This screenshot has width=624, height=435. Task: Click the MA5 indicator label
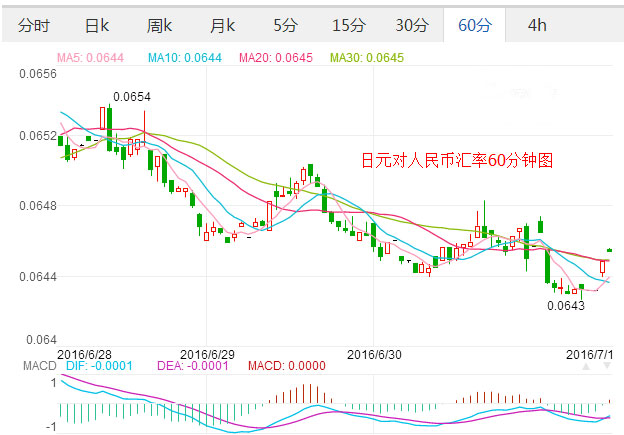(x=90, y=57)
